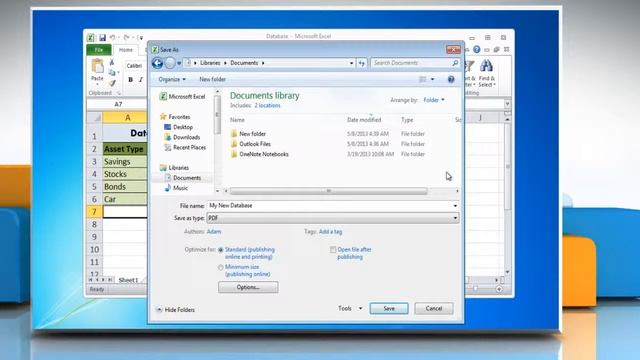
Task: Click the search magnifier in Search Documents
Action: [455, 63]
